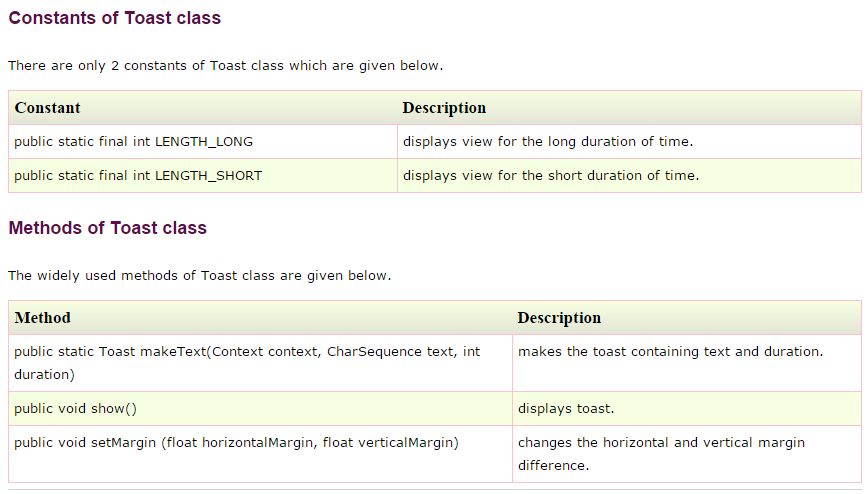Click the 'Constants of Toast class' heading
The image size is (867, 494).
click(x=115, y=18)
